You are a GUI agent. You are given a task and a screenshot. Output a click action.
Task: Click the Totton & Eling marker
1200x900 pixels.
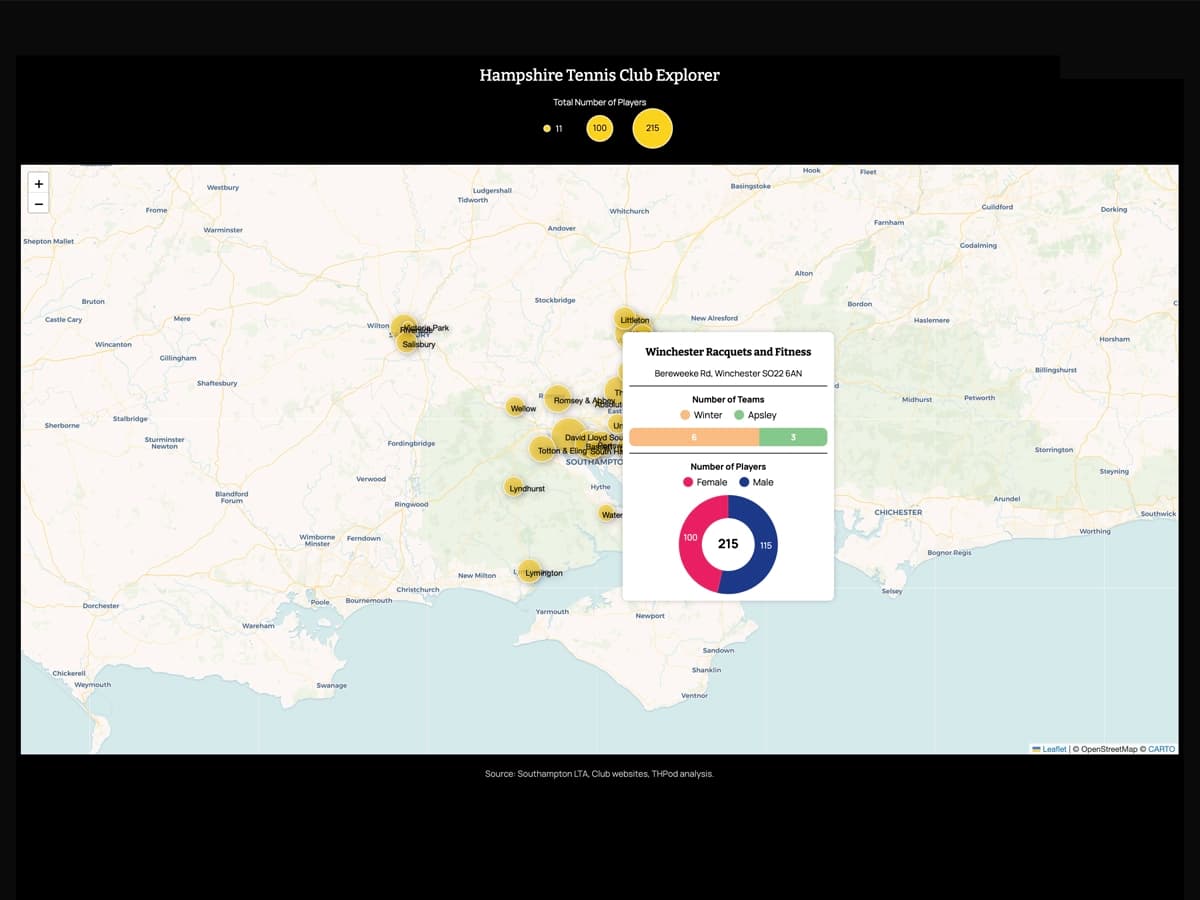click(542, 450)
